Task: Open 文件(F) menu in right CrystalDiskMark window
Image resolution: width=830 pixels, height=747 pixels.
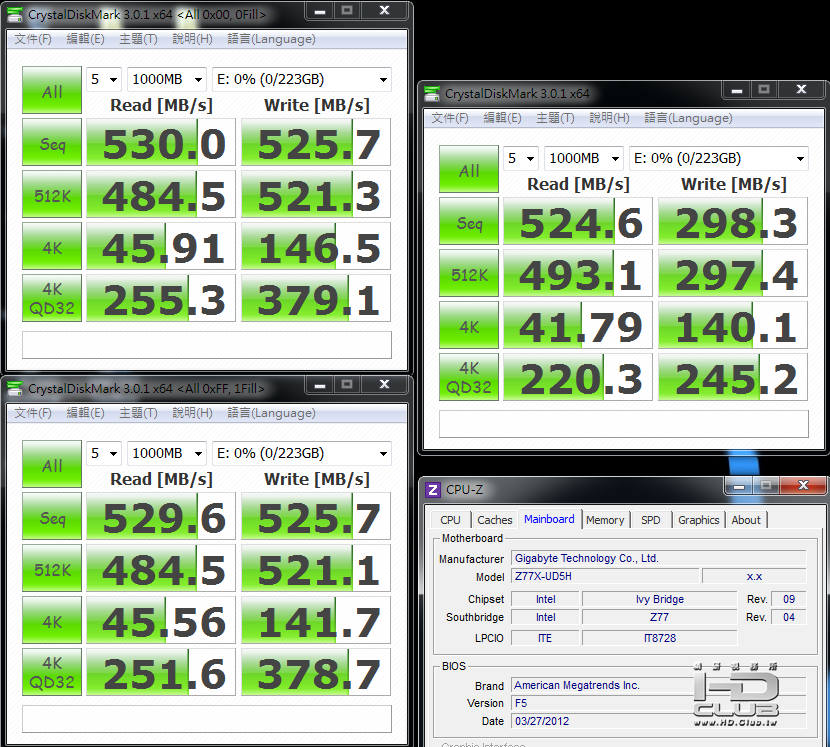Action: (450, 118)
